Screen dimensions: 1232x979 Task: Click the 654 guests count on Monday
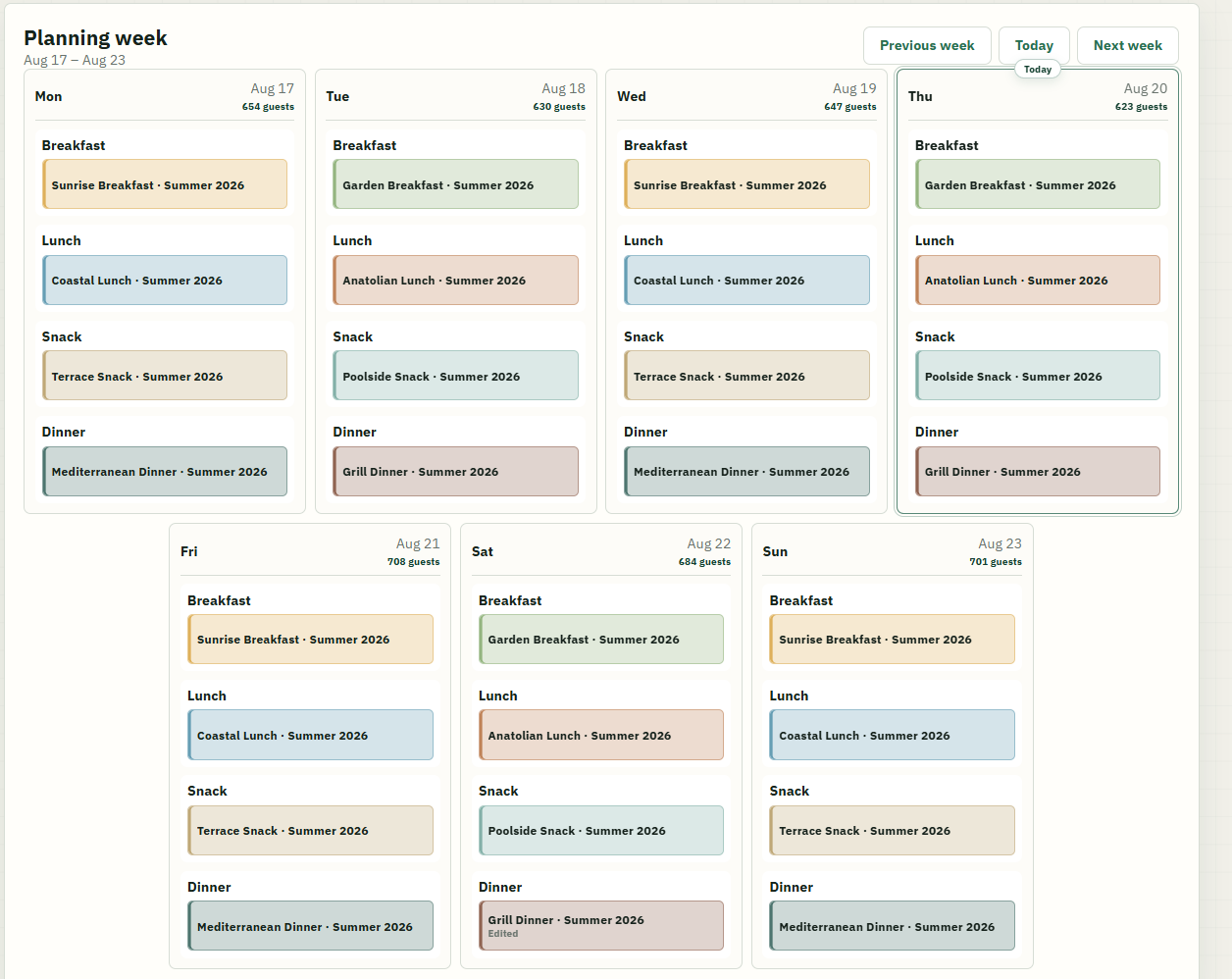click(x=268, y=107)
